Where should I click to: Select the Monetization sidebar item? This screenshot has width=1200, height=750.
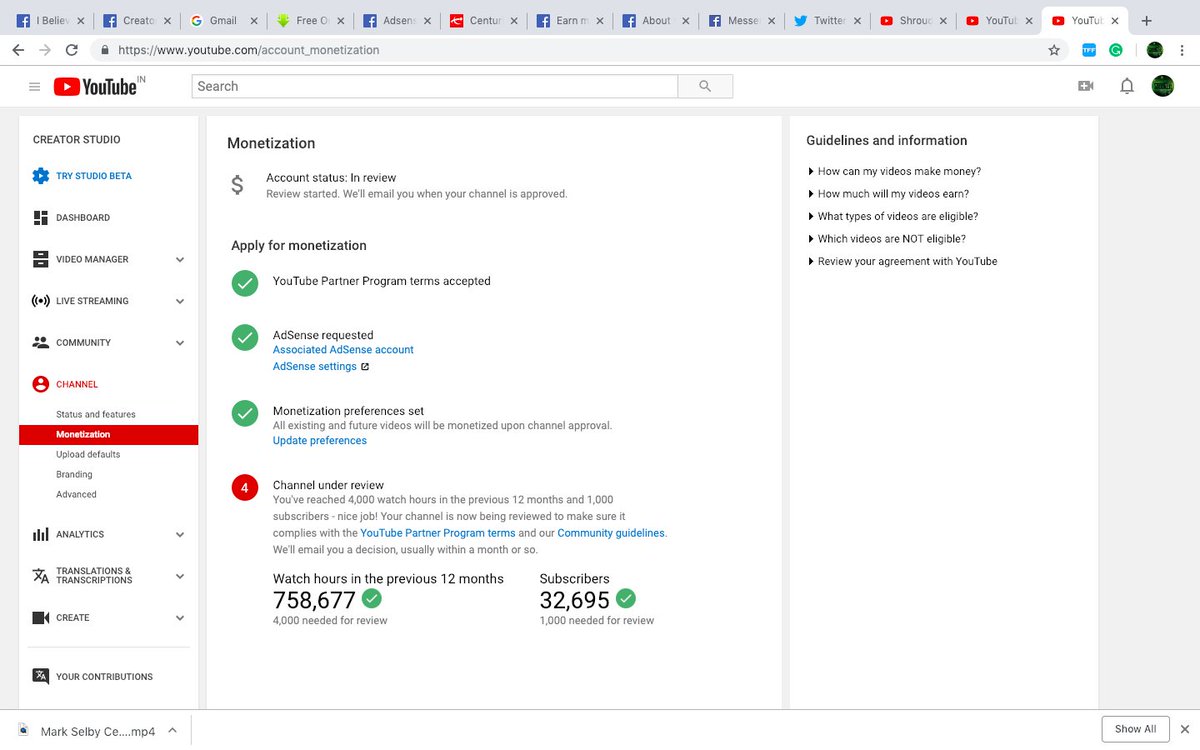pos(108,435)
